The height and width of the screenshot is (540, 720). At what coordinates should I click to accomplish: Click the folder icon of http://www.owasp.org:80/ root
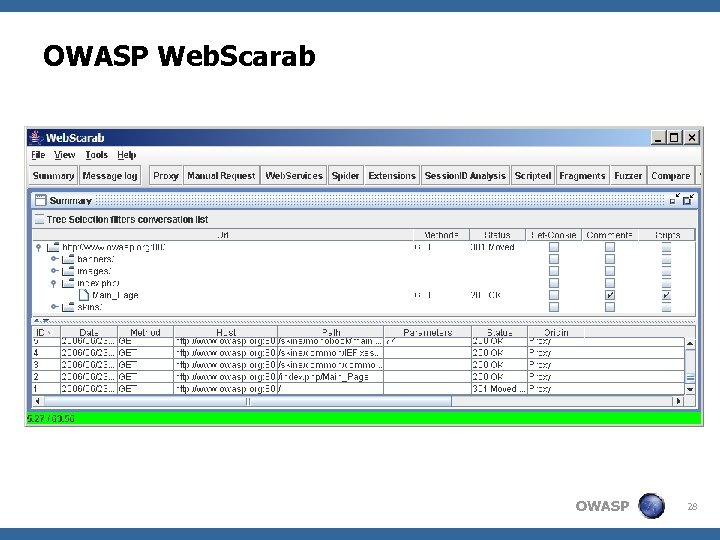coord(53,247)
